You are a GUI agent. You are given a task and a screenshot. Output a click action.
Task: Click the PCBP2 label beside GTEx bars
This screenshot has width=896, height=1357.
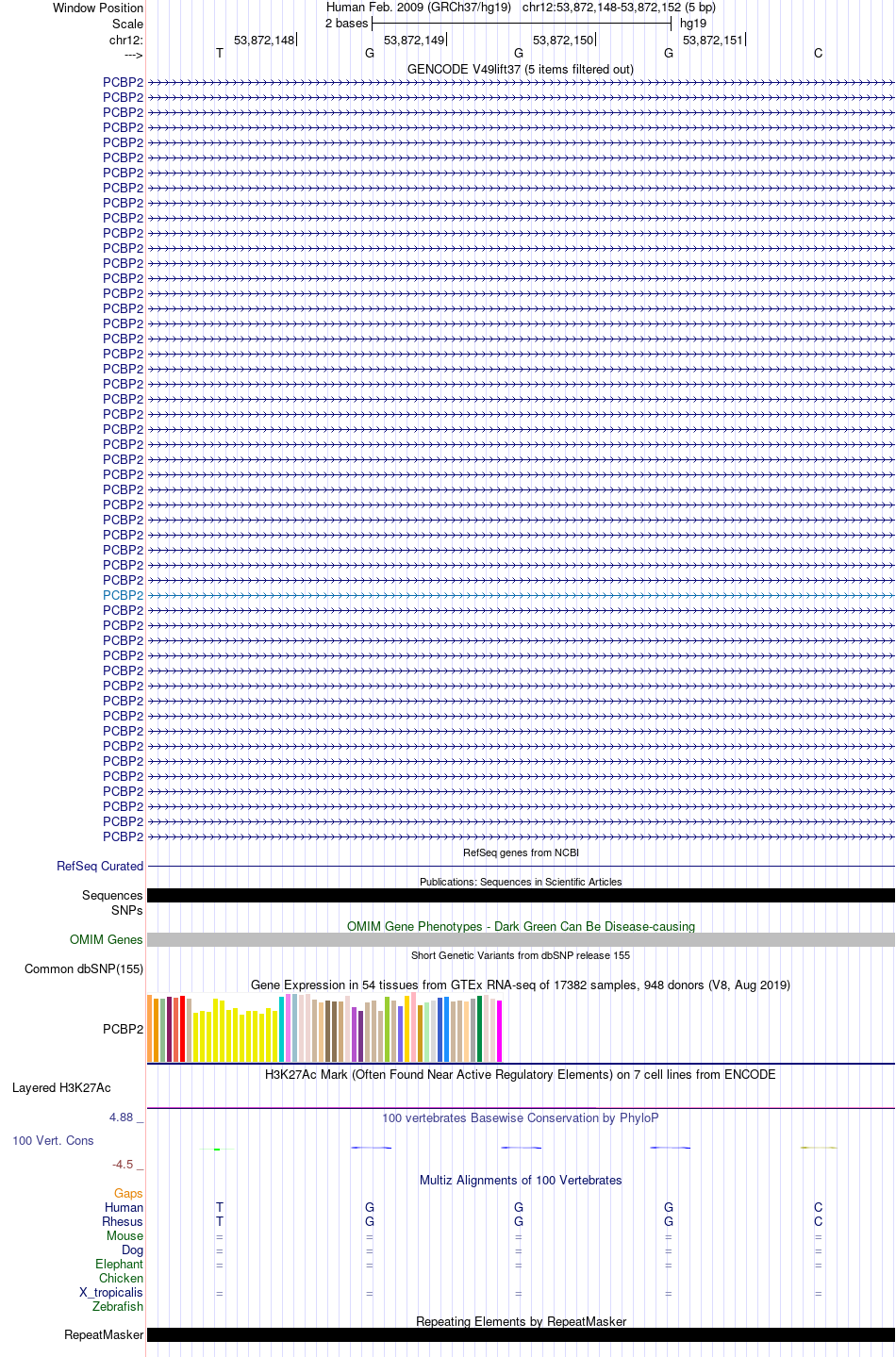tap(124, 1030)
